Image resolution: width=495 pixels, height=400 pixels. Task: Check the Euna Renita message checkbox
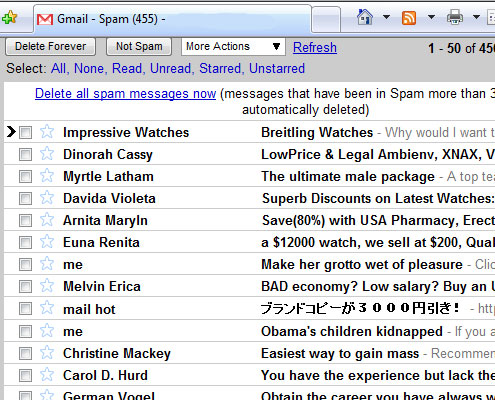(x=25, y=242)
